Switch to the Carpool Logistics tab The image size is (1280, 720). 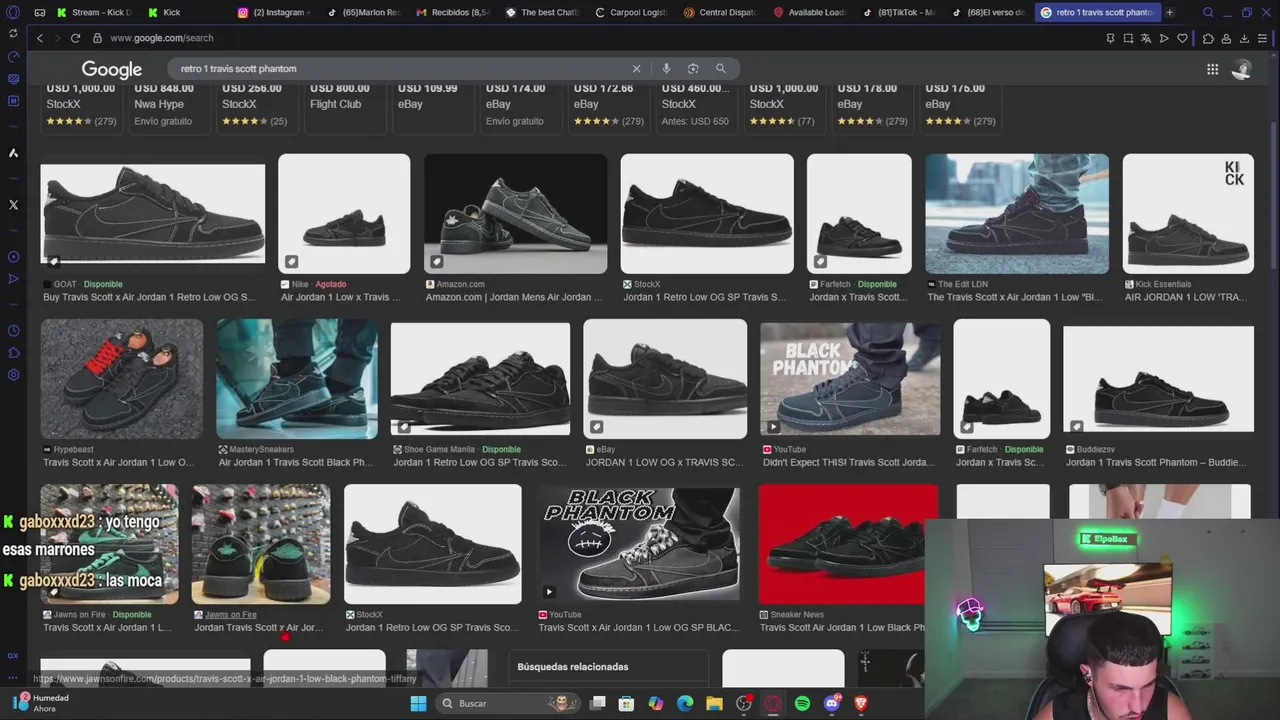(x=630, y=12)
